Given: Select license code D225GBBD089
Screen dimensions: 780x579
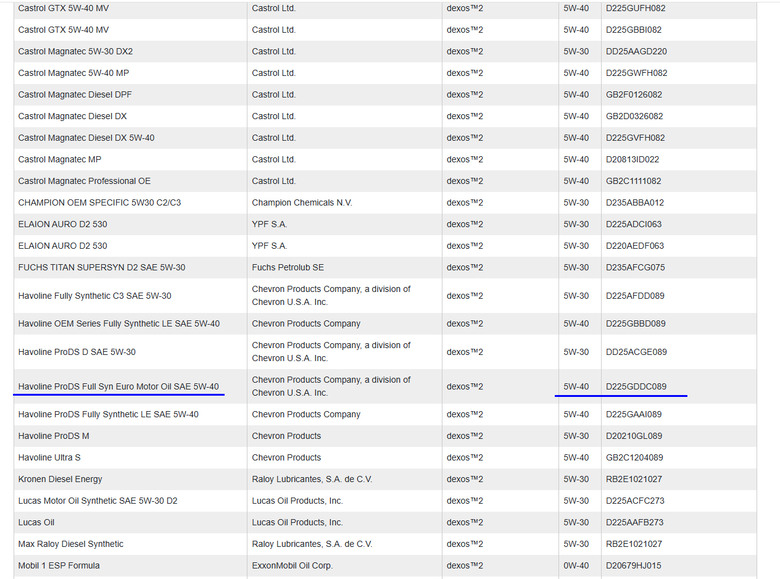Looking at the screenshot, I should pyautogui.click(x=635, y=324).
